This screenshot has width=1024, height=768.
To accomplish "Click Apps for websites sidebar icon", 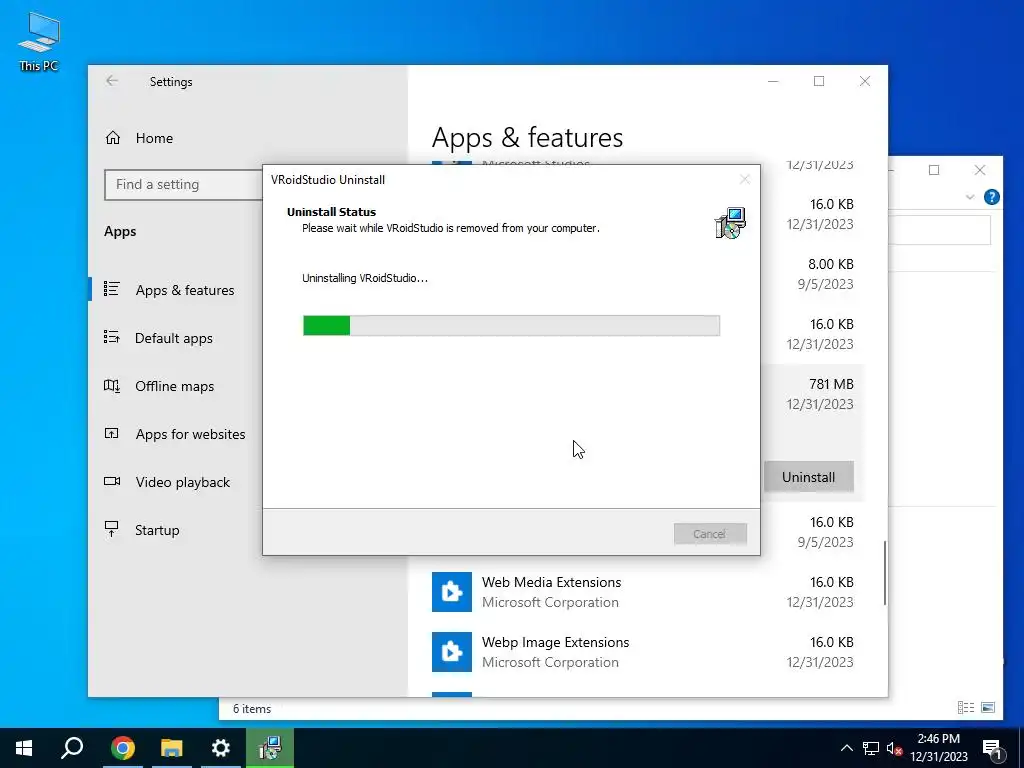I will [112, 433].
